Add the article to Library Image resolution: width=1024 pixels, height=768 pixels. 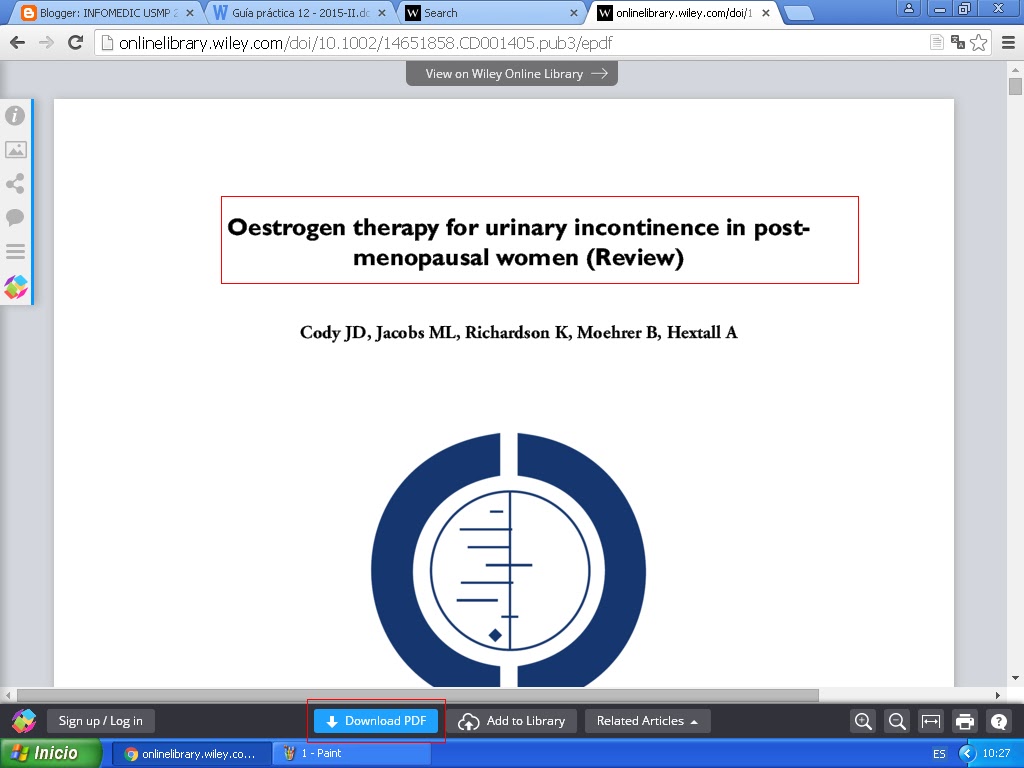point(511,721)
